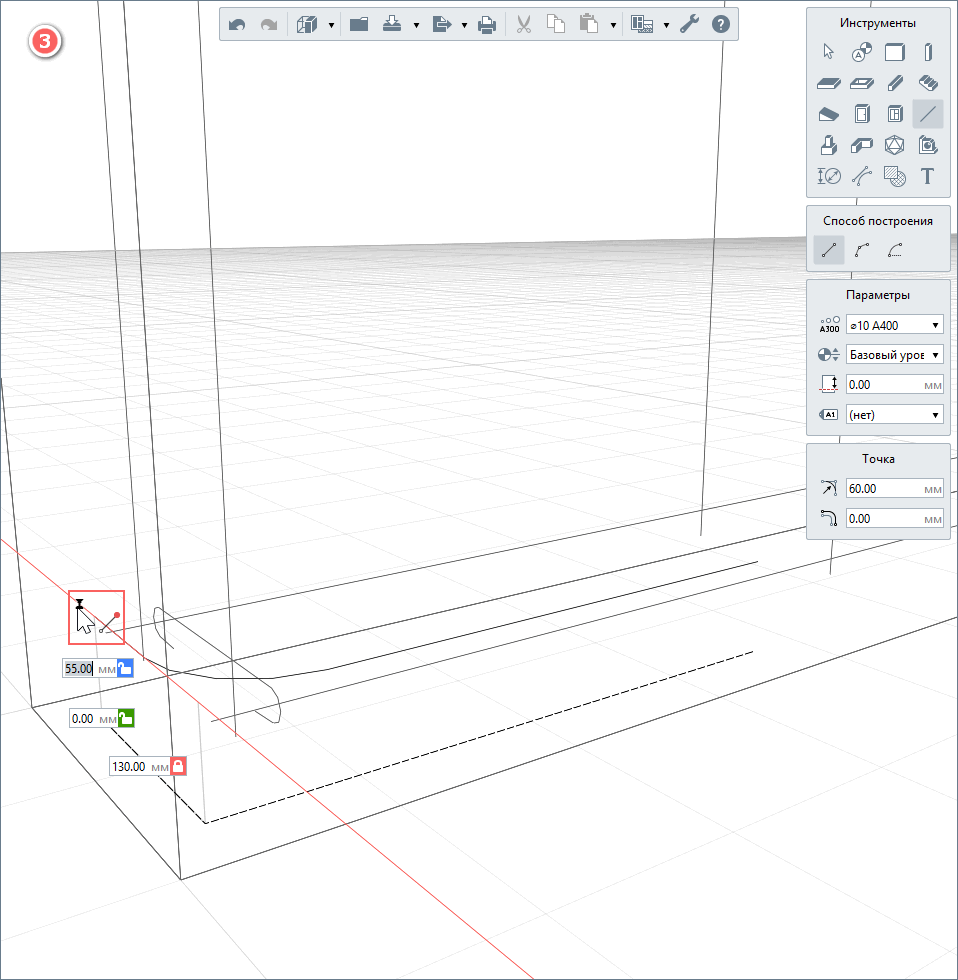This screenshot has width=958, height=980.
Task: Select the Isolated foundation tool
Action: 829,145
